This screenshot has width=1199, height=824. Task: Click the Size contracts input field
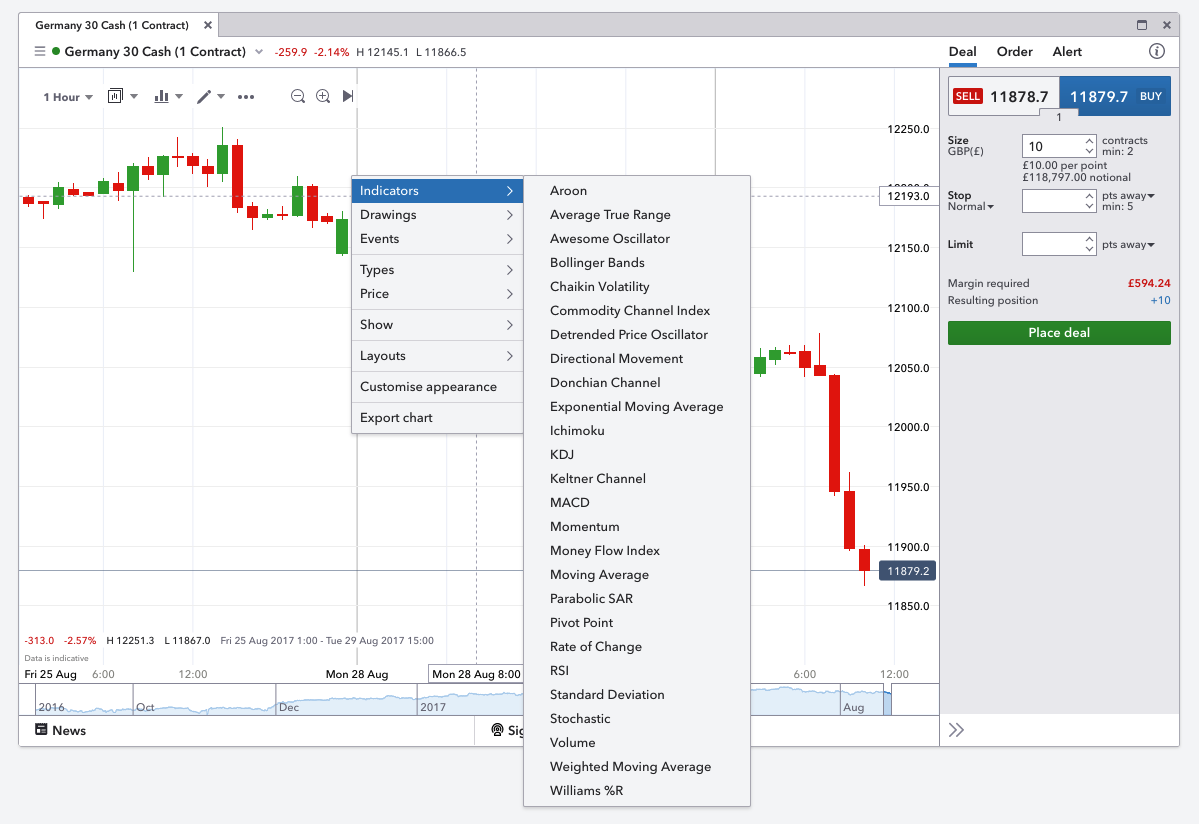point(1052,146)
